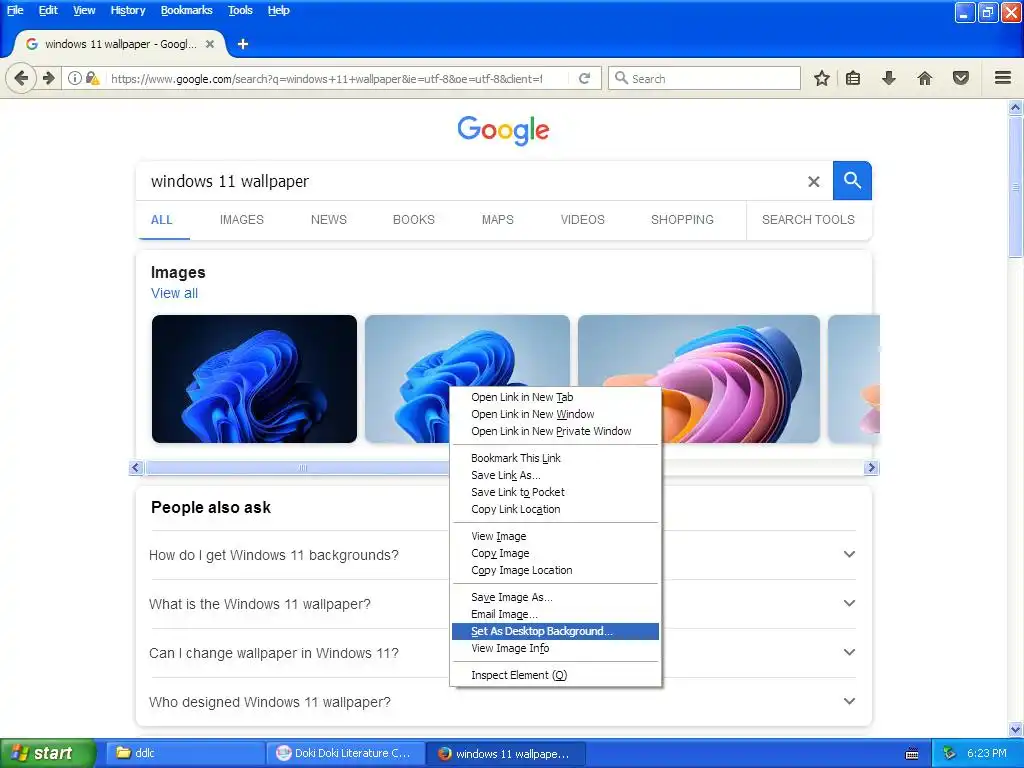This screenshot has height=768, width=1024.
Task: Click the Google logo
Action: click(504, 131)
